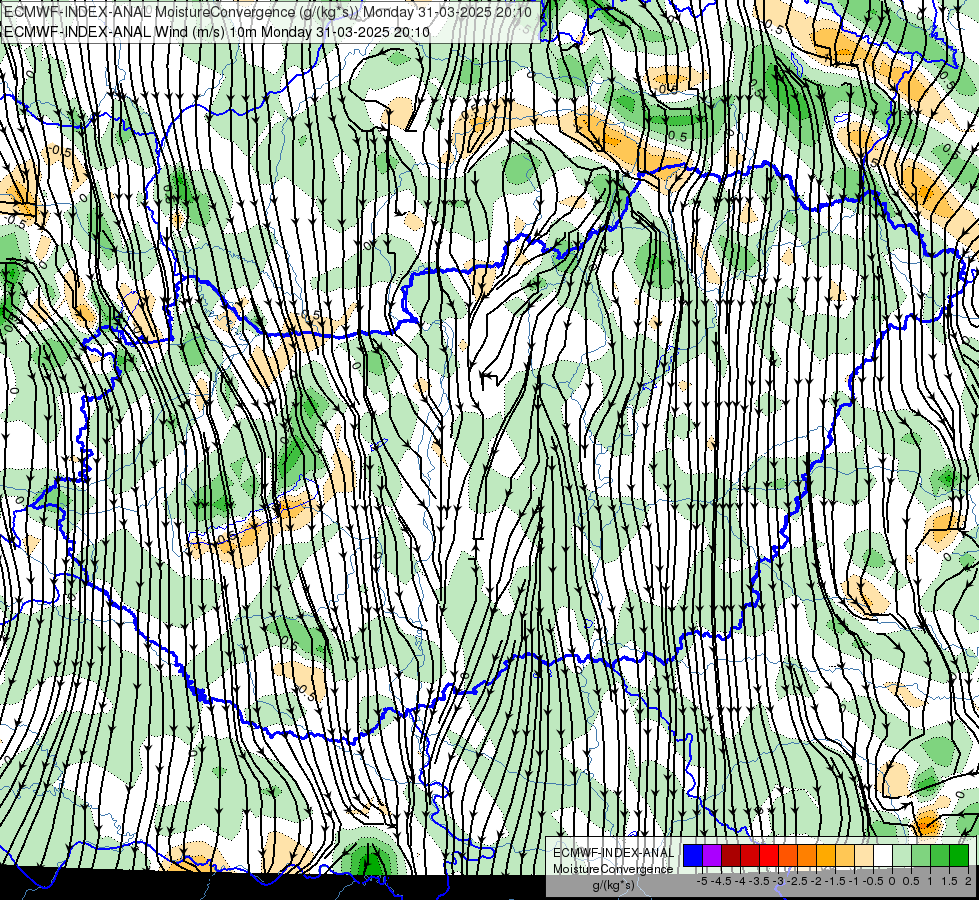Viewport: 979px width, 900px height.
Task: Click the amber swatch between -2 and -1.5
Action: [x=826, y=856]
